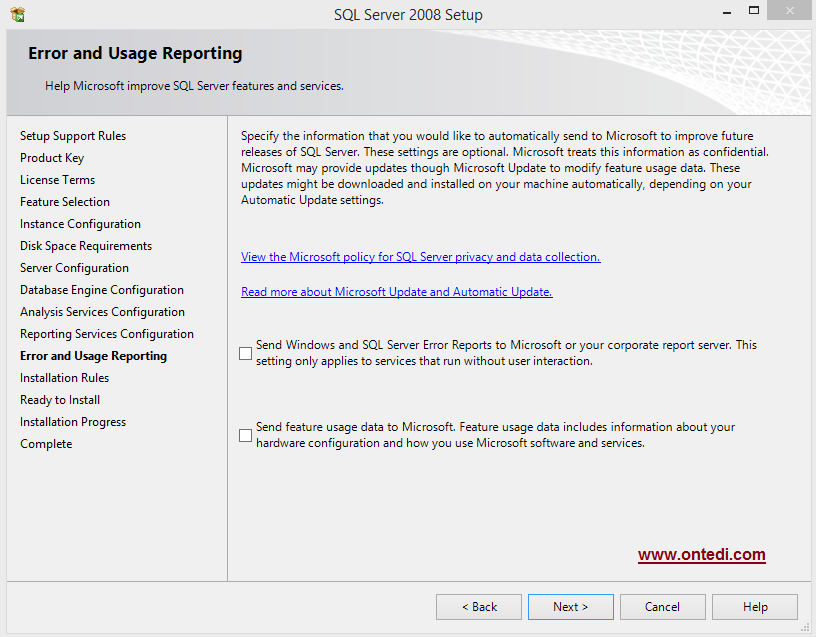Click the SQL Server setup title bar icon
Screen dimensions: 816x637
click(17, 14)
